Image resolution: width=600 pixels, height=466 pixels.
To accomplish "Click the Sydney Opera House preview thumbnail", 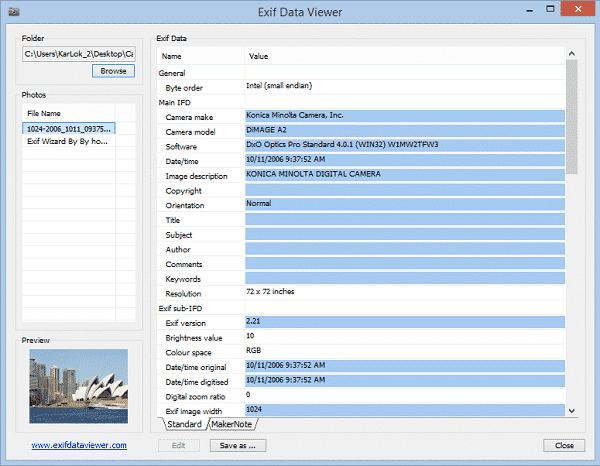I will coord(79,384).
